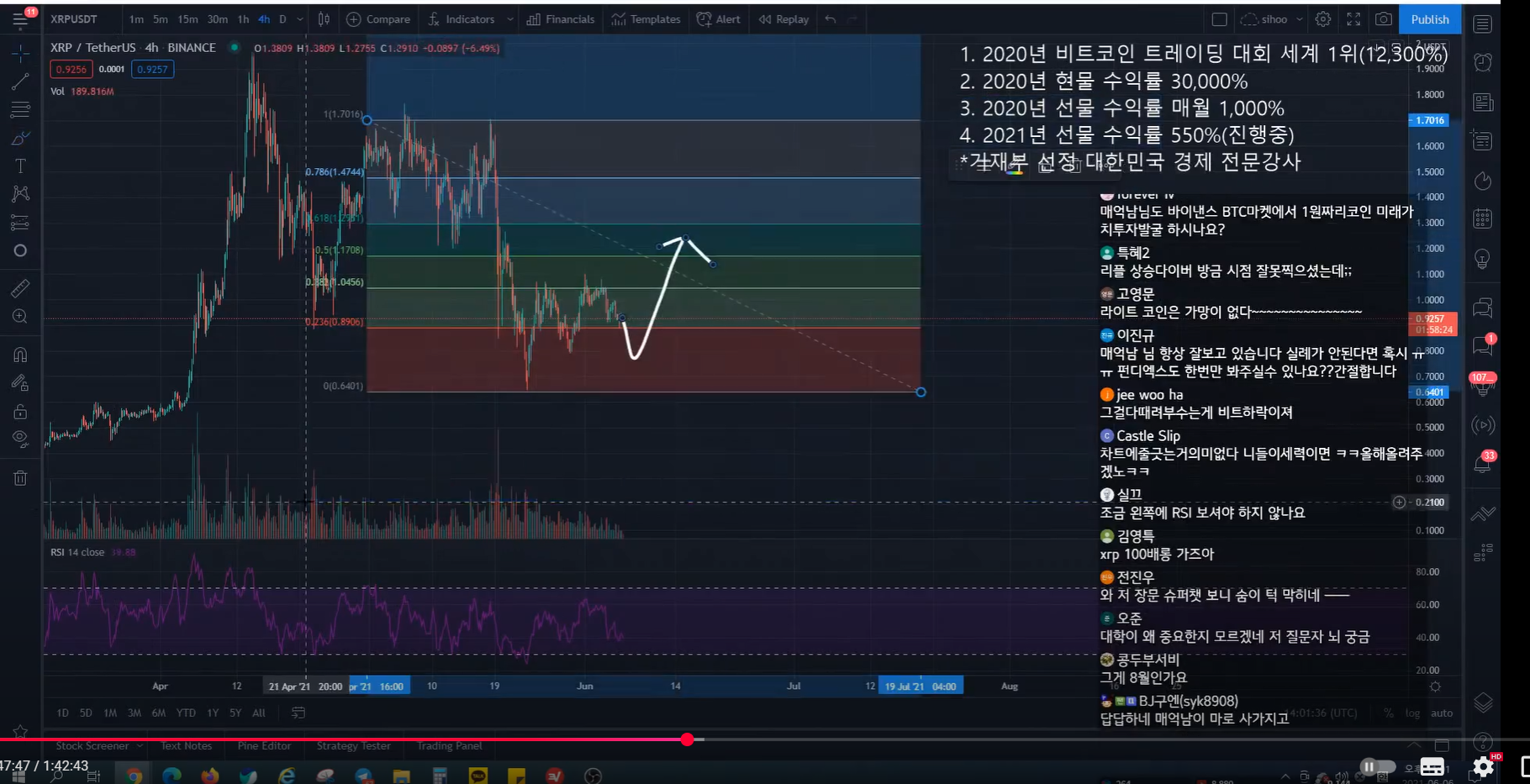1530x784 pixels.
Task: Enter fullscreen mode for the chart
Action: point(1353,19)
